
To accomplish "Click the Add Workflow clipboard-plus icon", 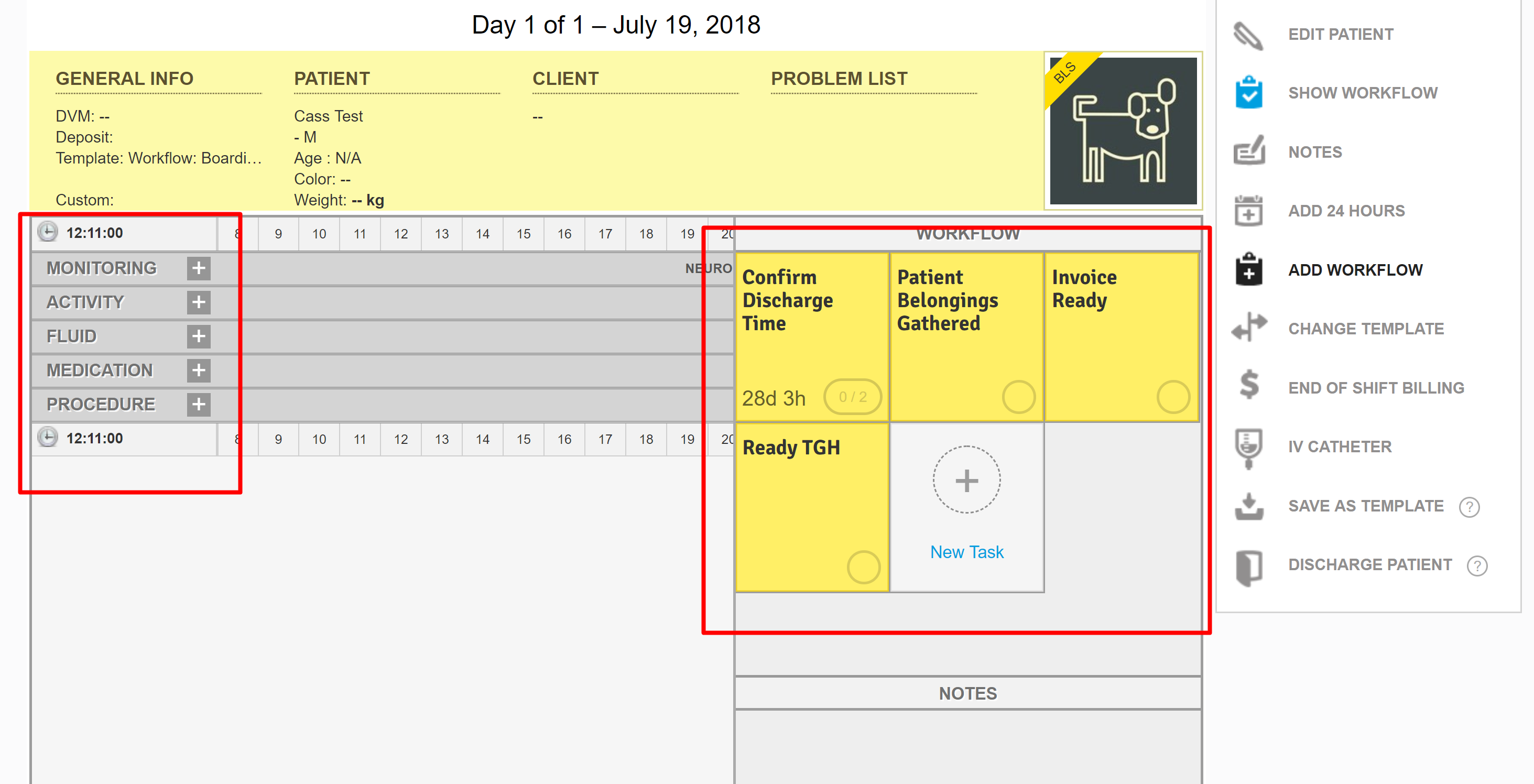I will [x=1248, y=270].
